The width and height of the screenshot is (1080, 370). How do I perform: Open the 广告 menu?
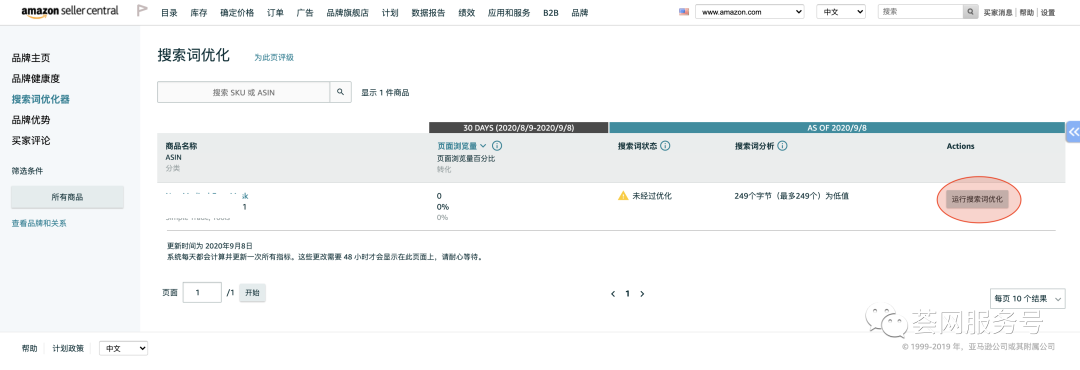pos(305,12)
